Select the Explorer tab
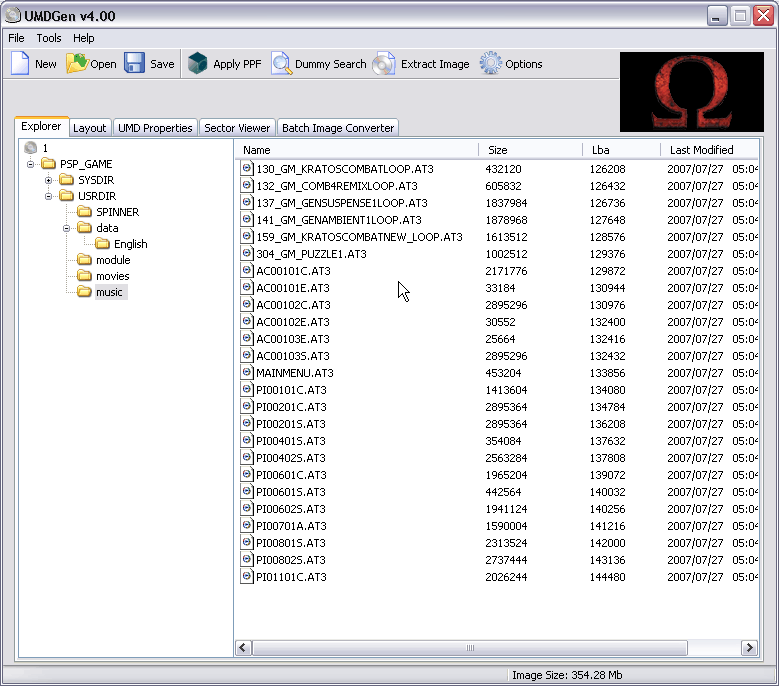Viewport: 779px width, 686px height. coord(41,126)
